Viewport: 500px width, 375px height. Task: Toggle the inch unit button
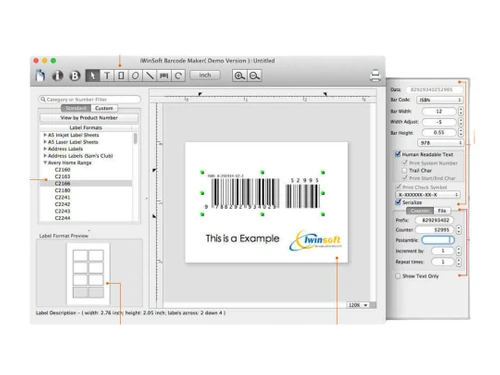[x=205, y=75]
